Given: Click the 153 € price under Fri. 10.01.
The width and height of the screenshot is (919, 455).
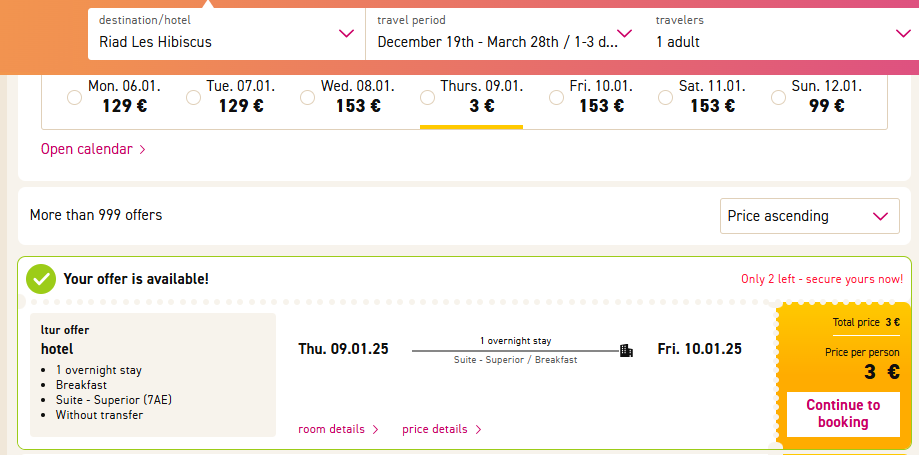Looking at the screenshot, I should [x=601, y=106].
